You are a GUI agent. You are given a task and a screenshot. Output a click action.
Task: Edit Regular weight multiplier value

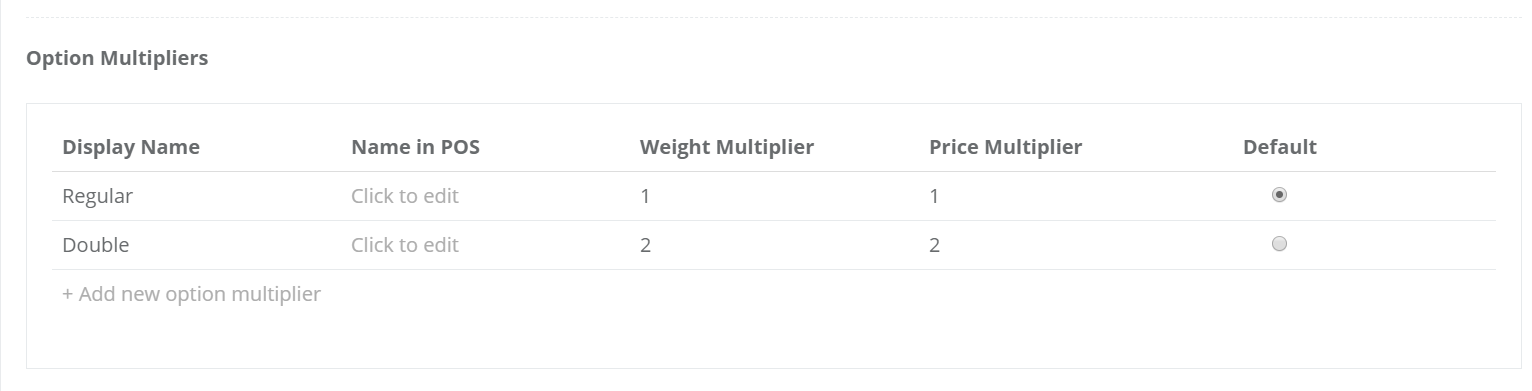coord(645,196)
